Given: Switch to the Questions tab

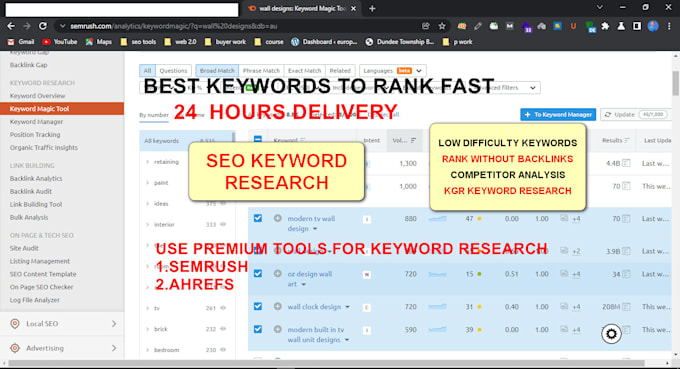Looking at the screenshot, I should pos(173,71).
